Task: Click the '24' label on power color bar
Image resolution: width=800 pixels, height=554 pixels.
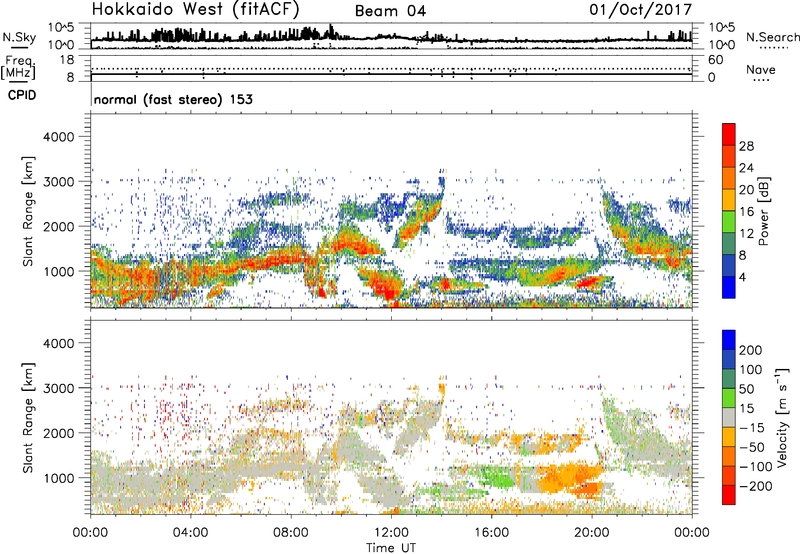Action: tap(746, 168)
